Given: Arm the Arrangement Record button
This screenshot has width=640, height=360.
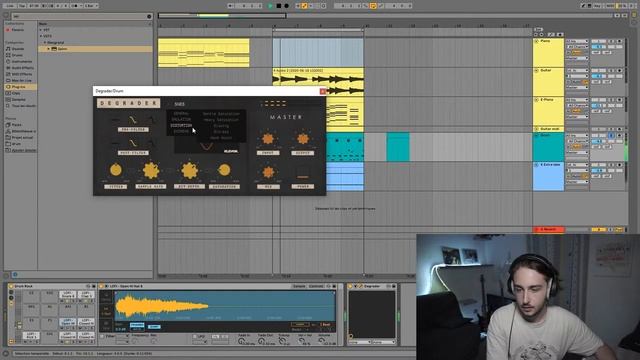Looking at the screenshot, I should tap(287, 6).
